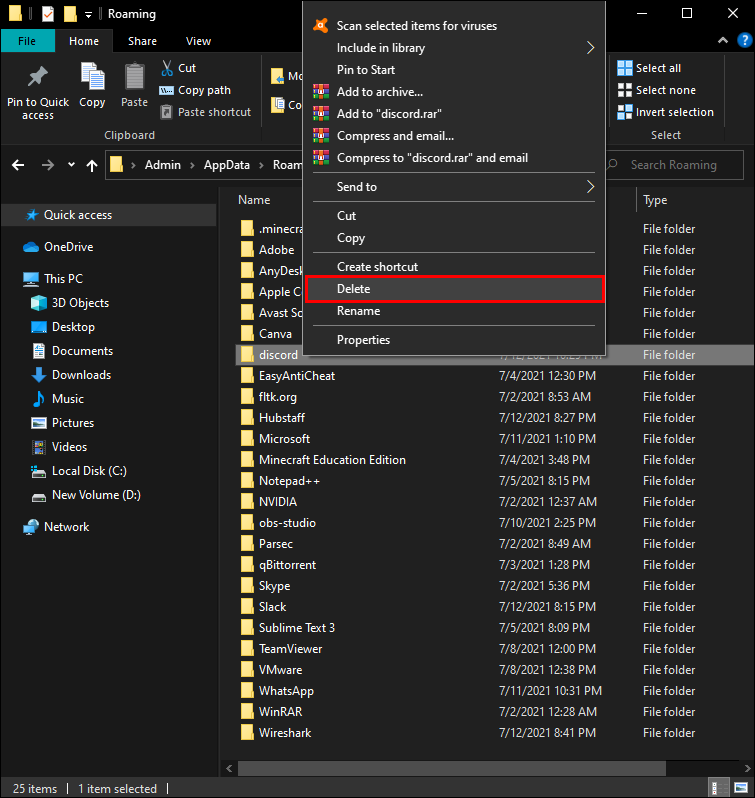The width and height of the screenshot is (755, 798).
Task: Click Select none in the ribbon
Action: tap(656, 90)
